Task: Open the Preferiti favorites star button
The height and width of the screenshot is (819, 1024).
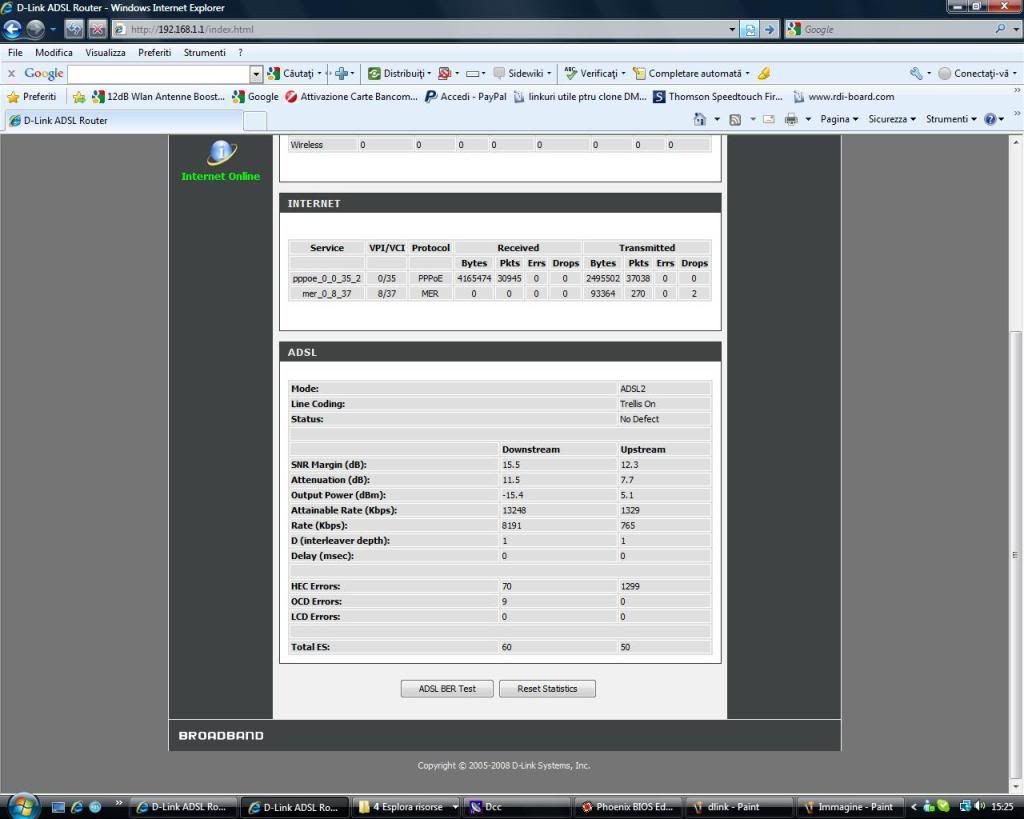Action: (x=32, y=97)
